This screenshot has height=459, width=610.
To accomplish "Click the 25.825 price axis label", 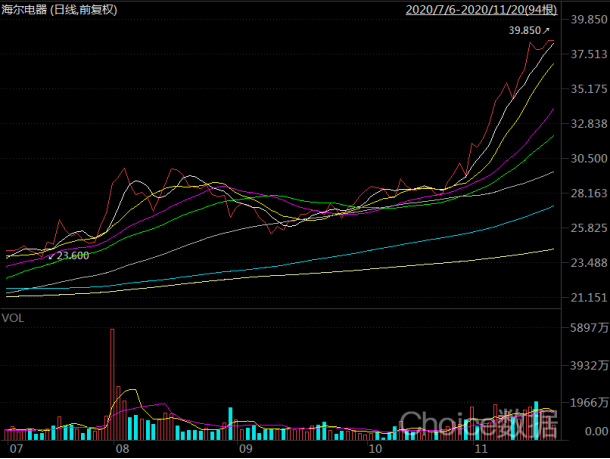I will click(589, 228).
